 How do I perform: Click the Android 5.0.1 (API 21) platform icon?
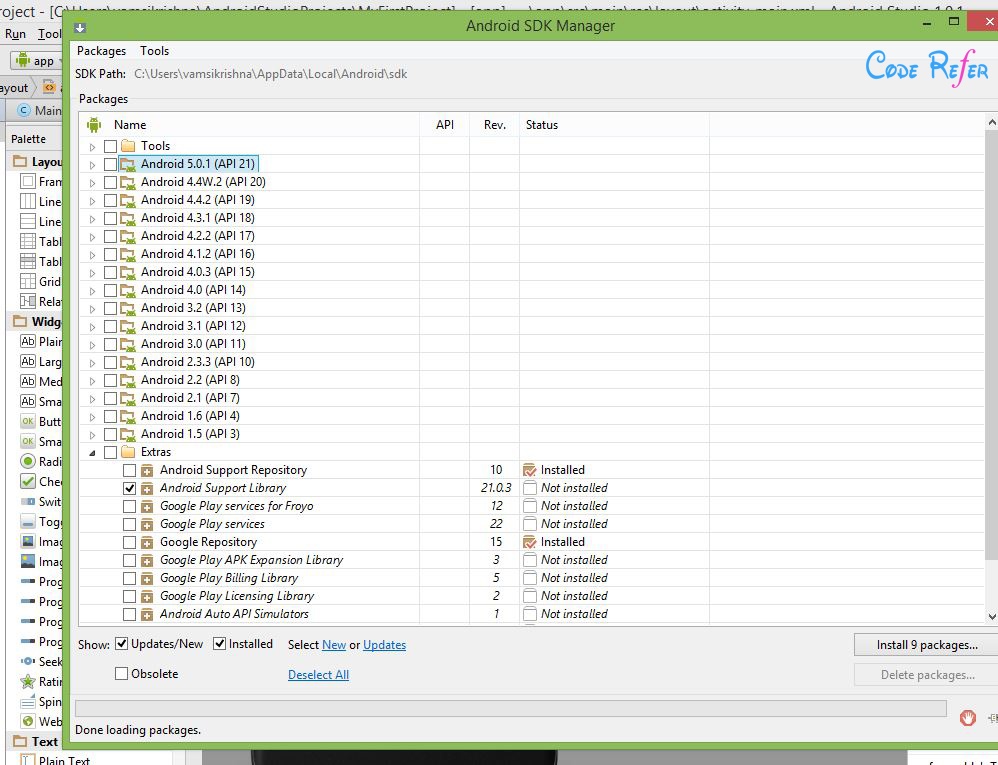[128, 164]
